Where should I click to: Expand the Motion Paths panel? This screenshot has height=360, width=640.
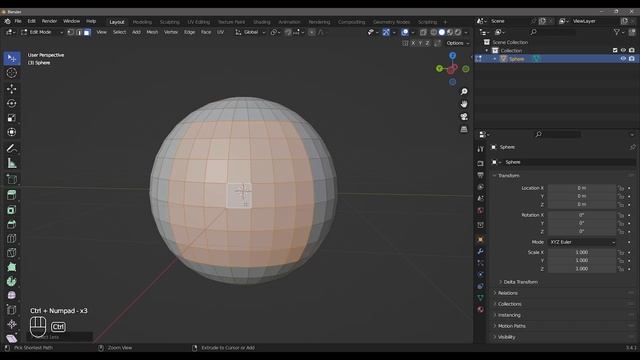coord(511,326)
